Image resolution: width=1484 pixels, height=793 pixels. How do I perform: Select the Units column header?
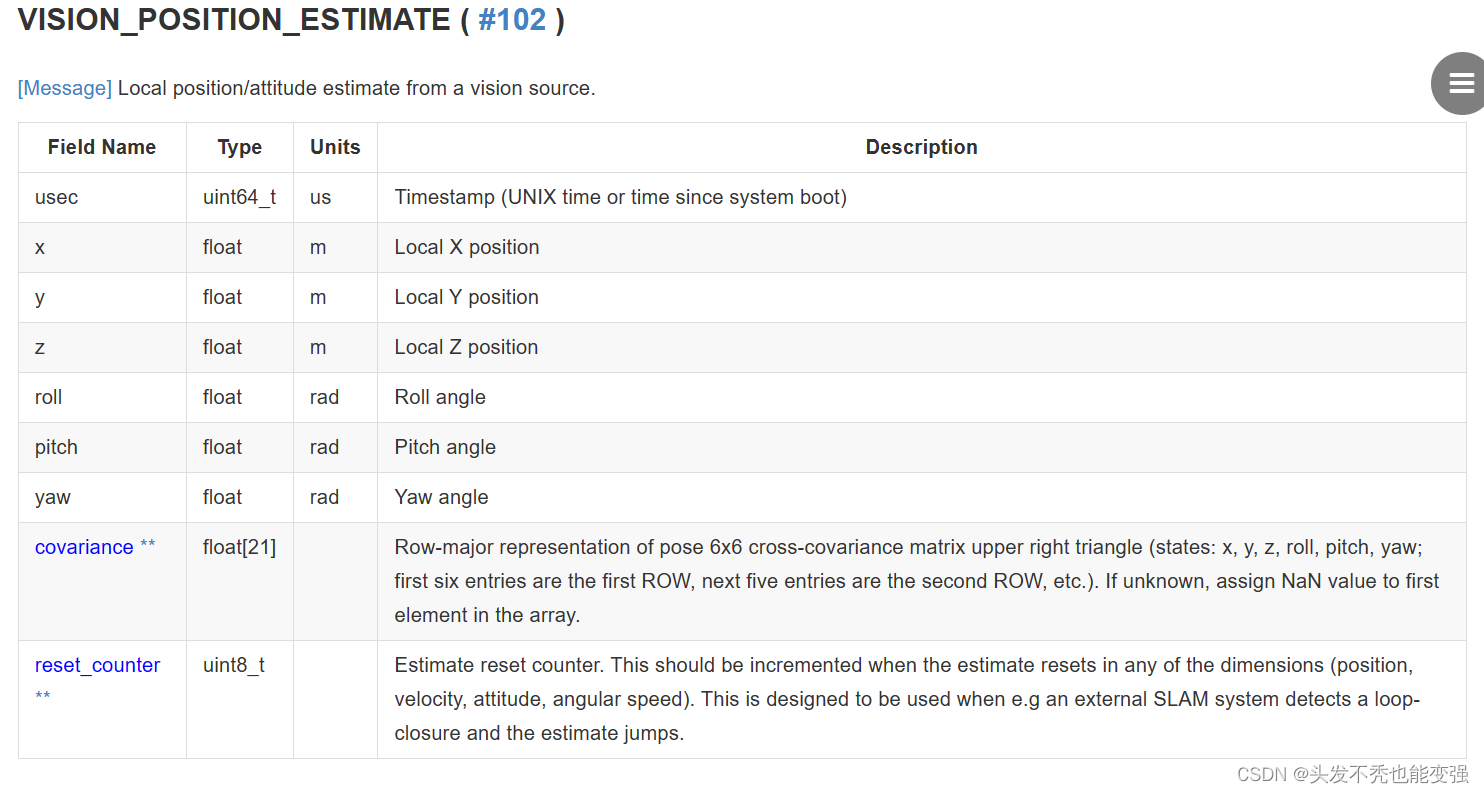[335, 147]
